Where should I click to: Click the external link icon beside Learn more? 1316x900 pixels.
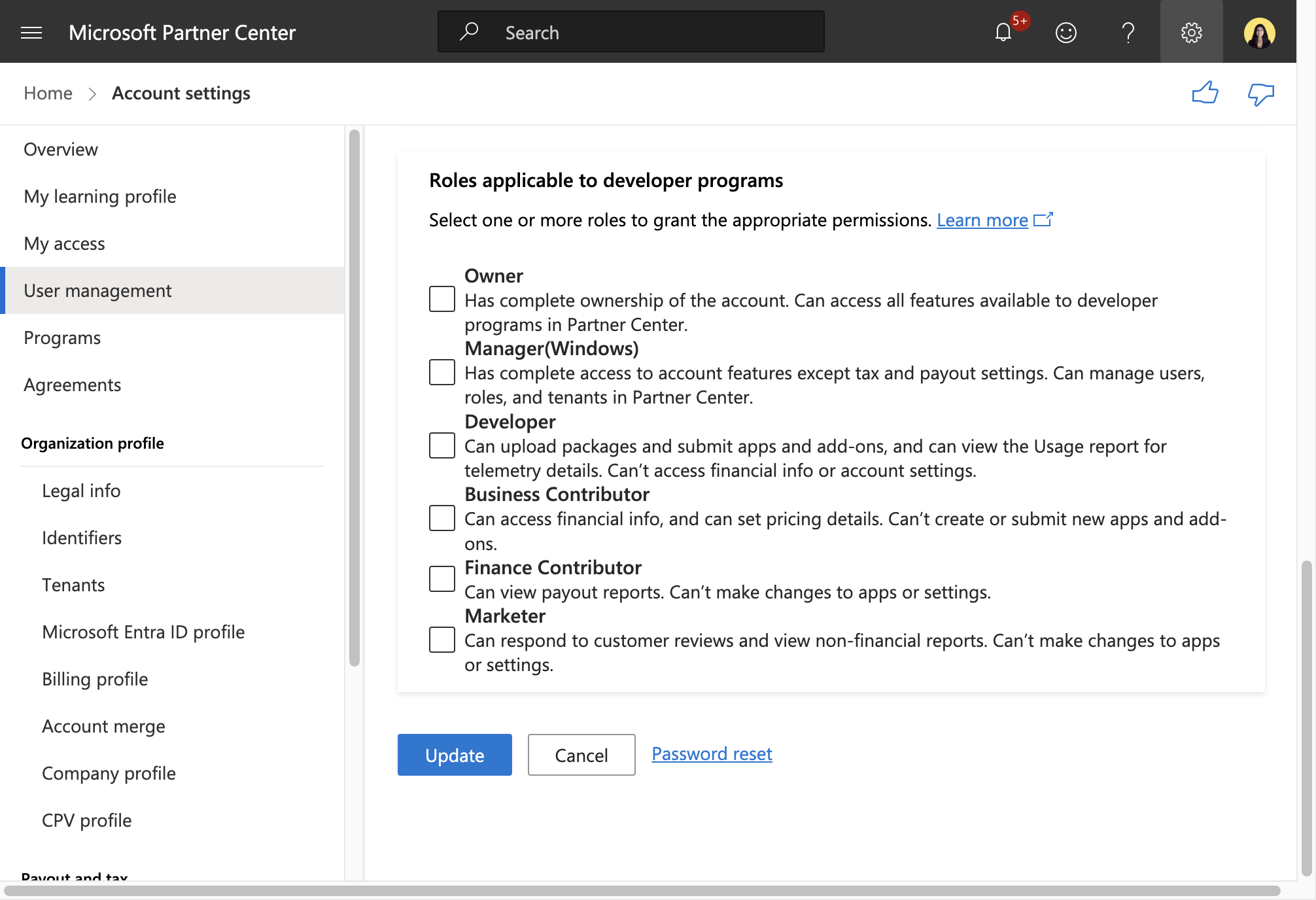click(x=1043, y=220)
